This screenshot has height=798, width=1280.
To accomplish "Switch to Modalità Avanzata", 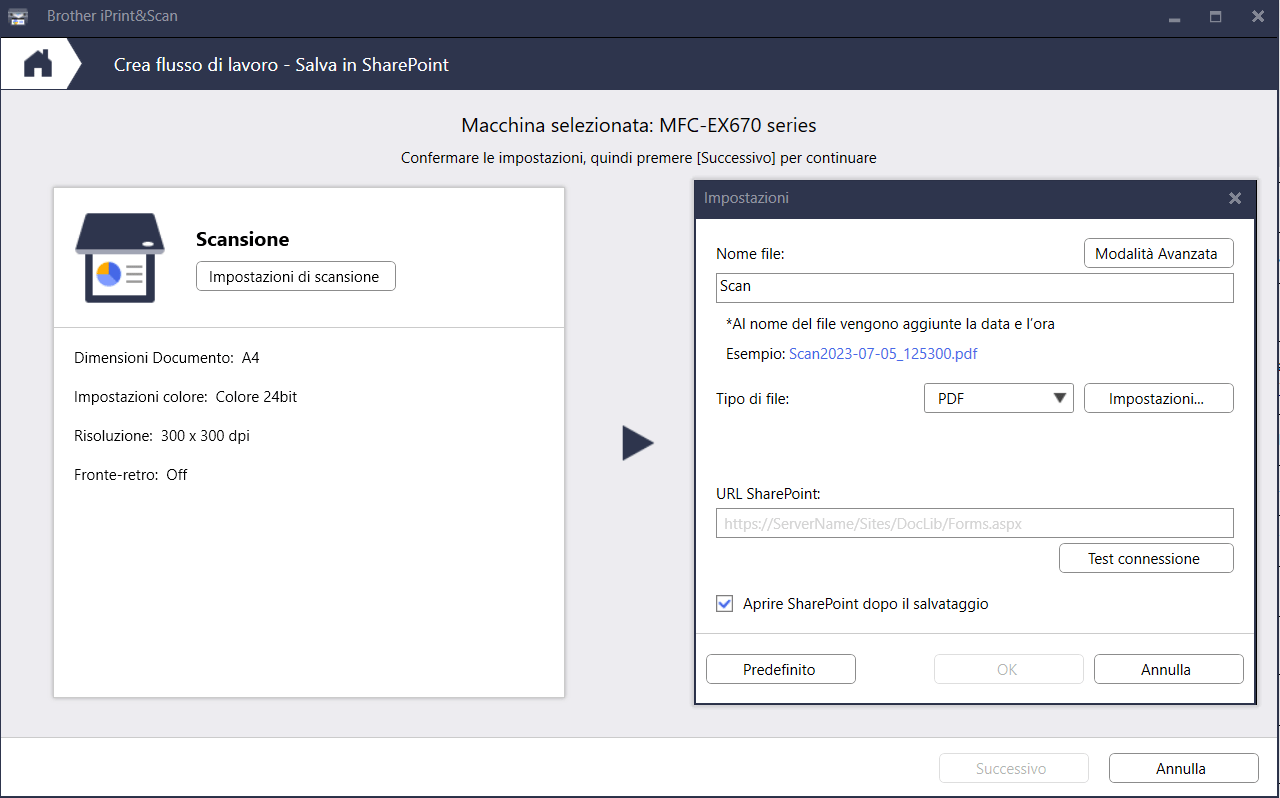I will 1158,254.
